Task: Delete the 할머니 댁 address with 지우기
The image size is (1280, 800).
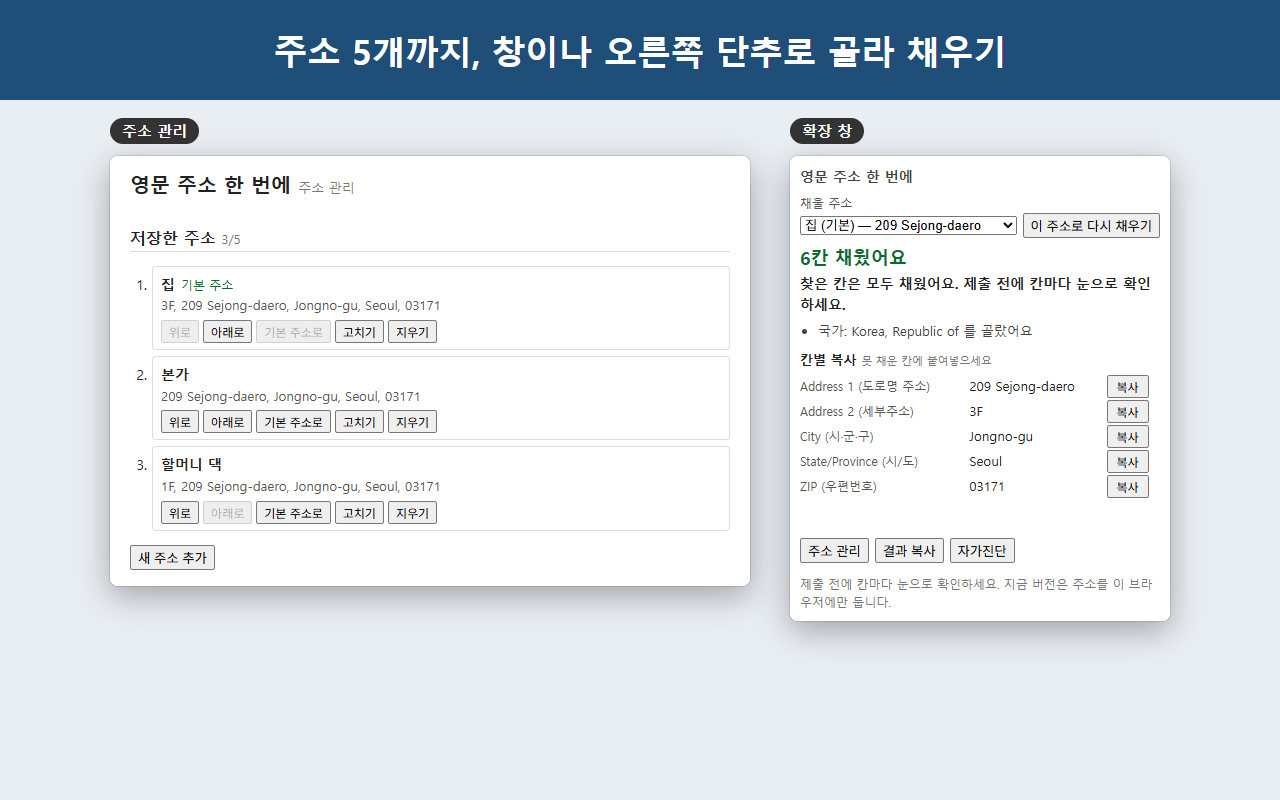Action: [412, 513]
